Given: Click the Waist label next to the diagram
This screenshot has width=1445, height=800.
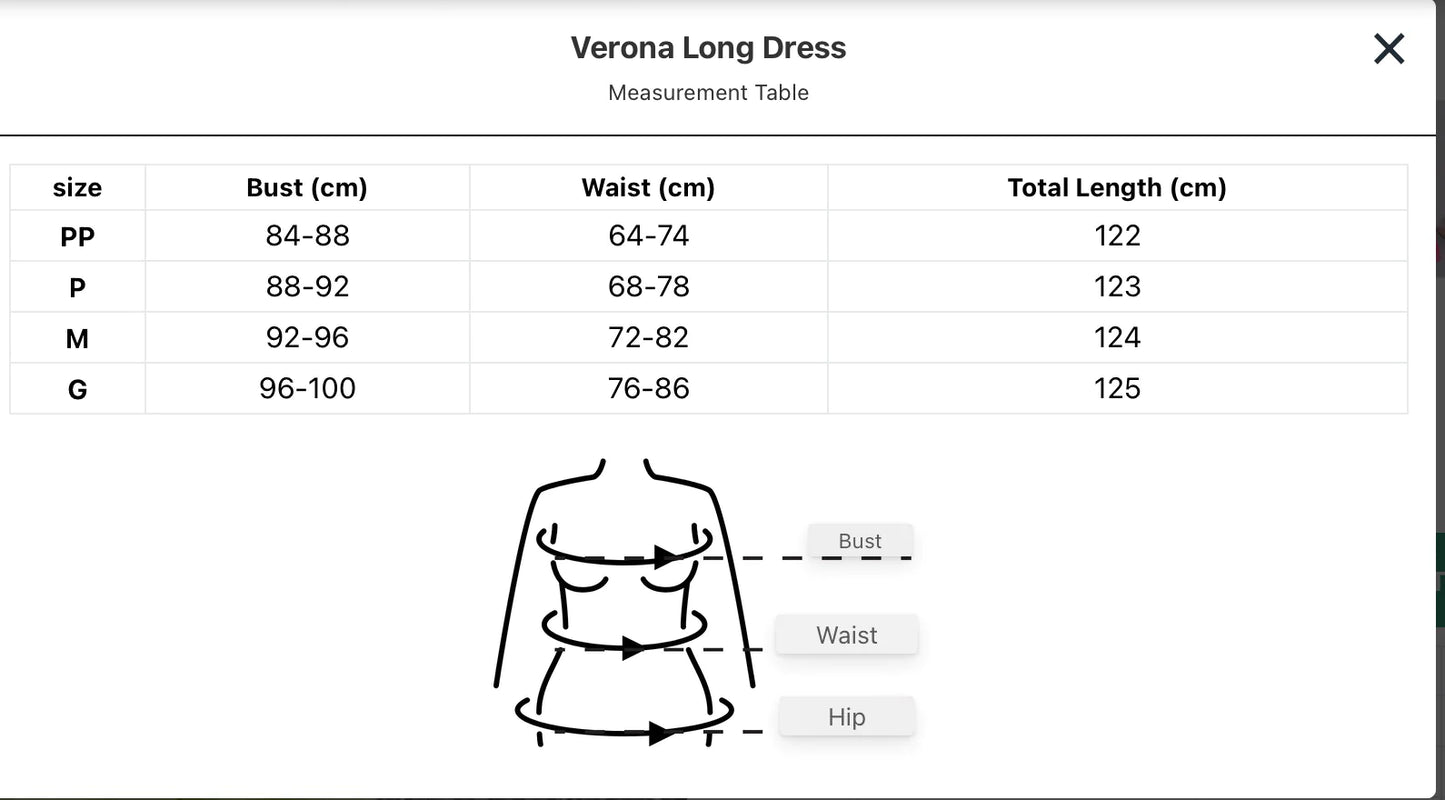Looking at the screenshot, I should (846, 634).
